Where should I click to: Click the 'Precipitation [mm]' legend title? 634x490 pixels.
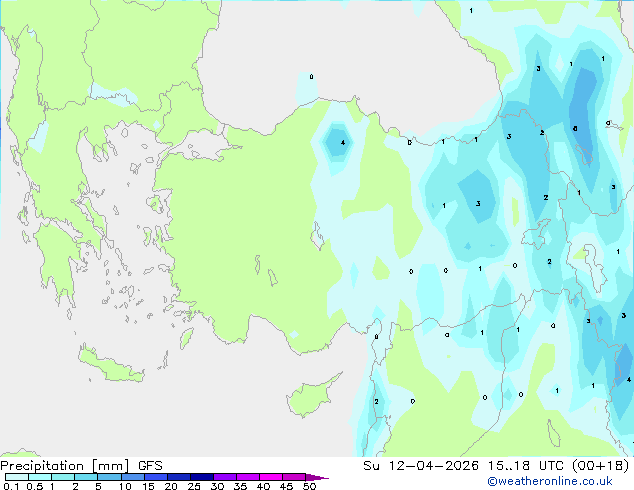tap(65, 466)
